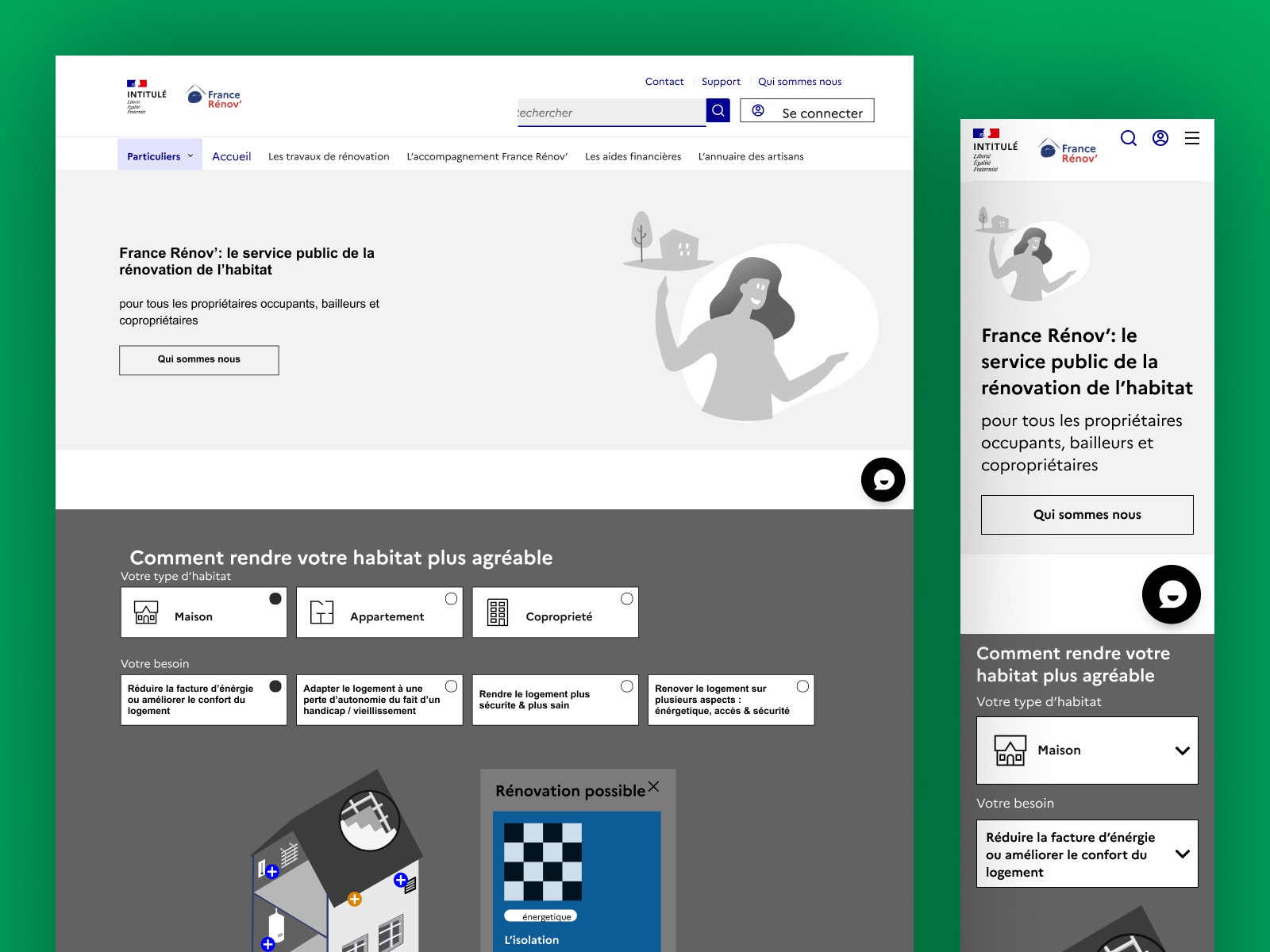Select Réduire la facture d'énérgie radio
Image resolution: width=1270 pixels, height=952 pixels.
[275, 686]
